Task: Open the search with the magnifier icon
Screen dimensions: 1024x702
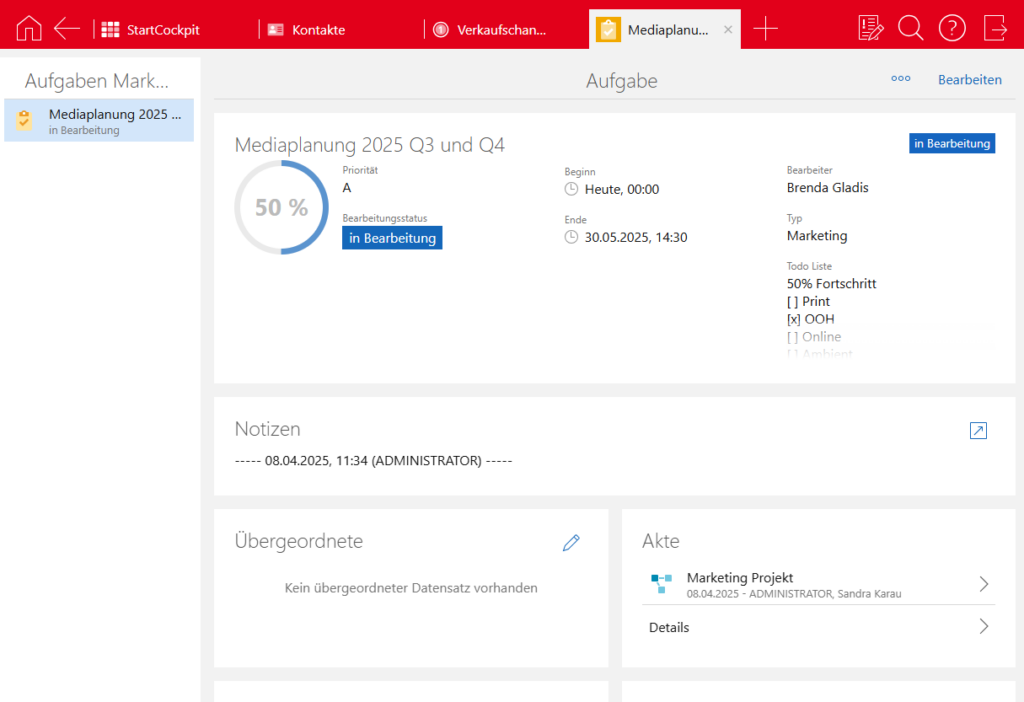Action: click(911, 27)
